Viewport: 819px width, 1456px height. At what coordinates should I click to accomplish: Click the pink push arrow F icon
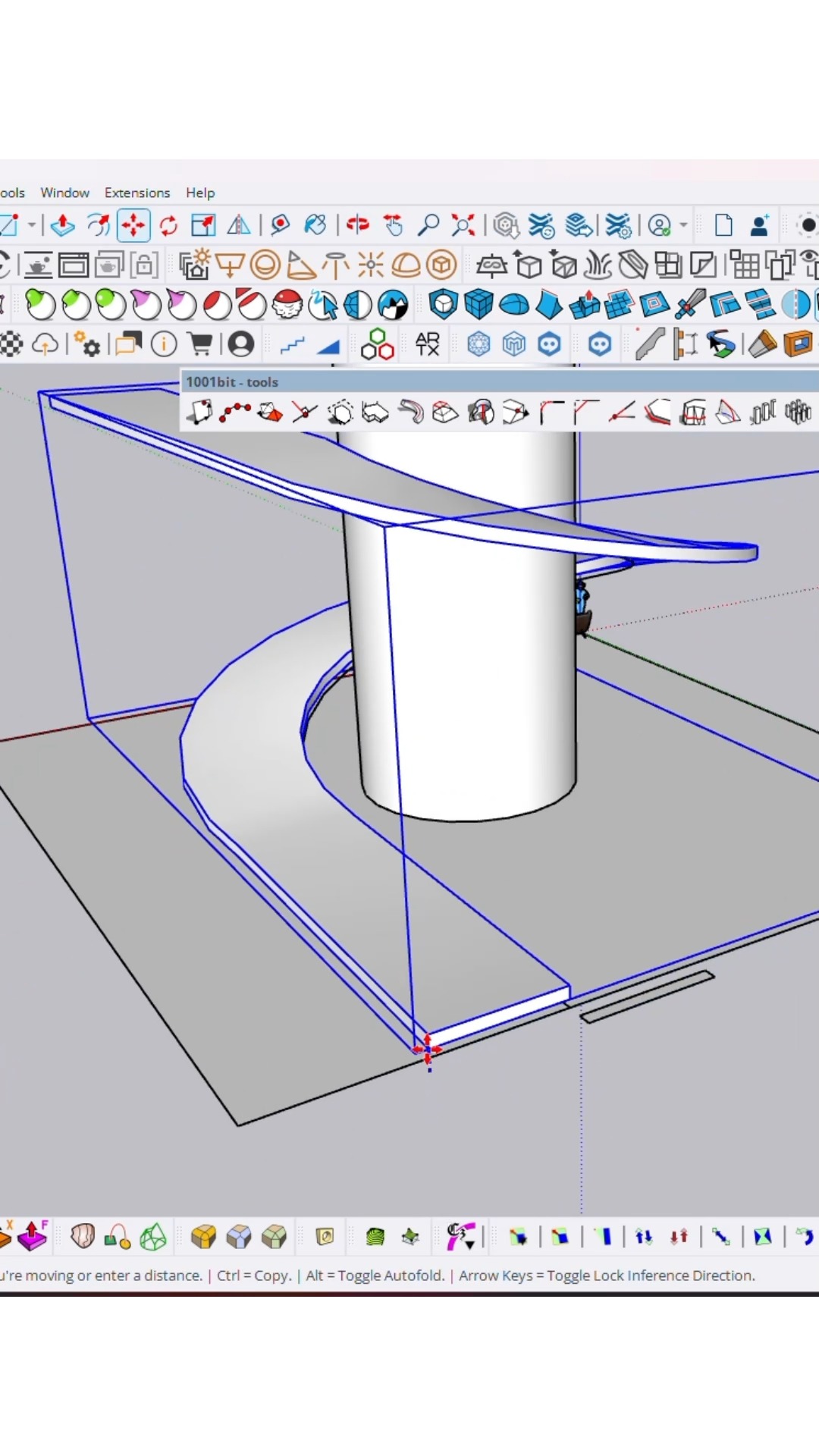[x=33, y=1236]
